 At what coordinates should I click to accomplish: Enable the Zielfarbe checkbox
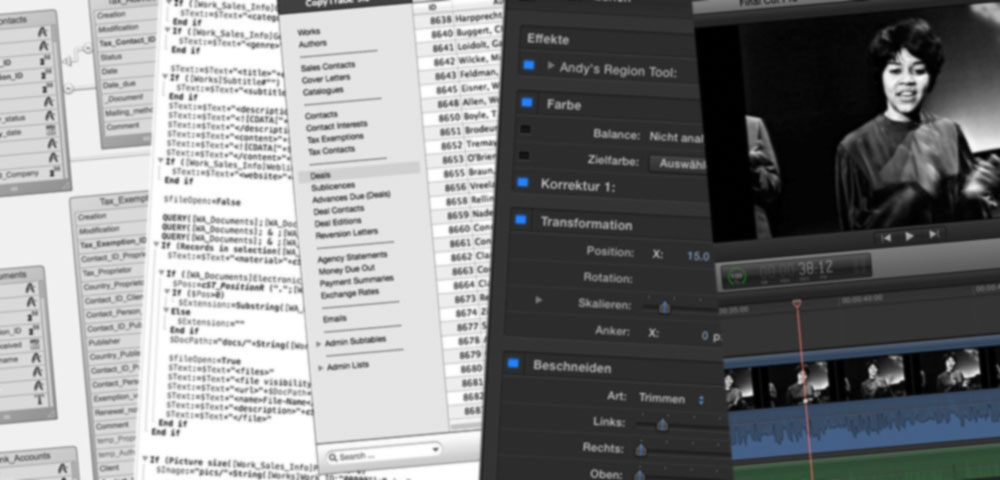(524, 155)
